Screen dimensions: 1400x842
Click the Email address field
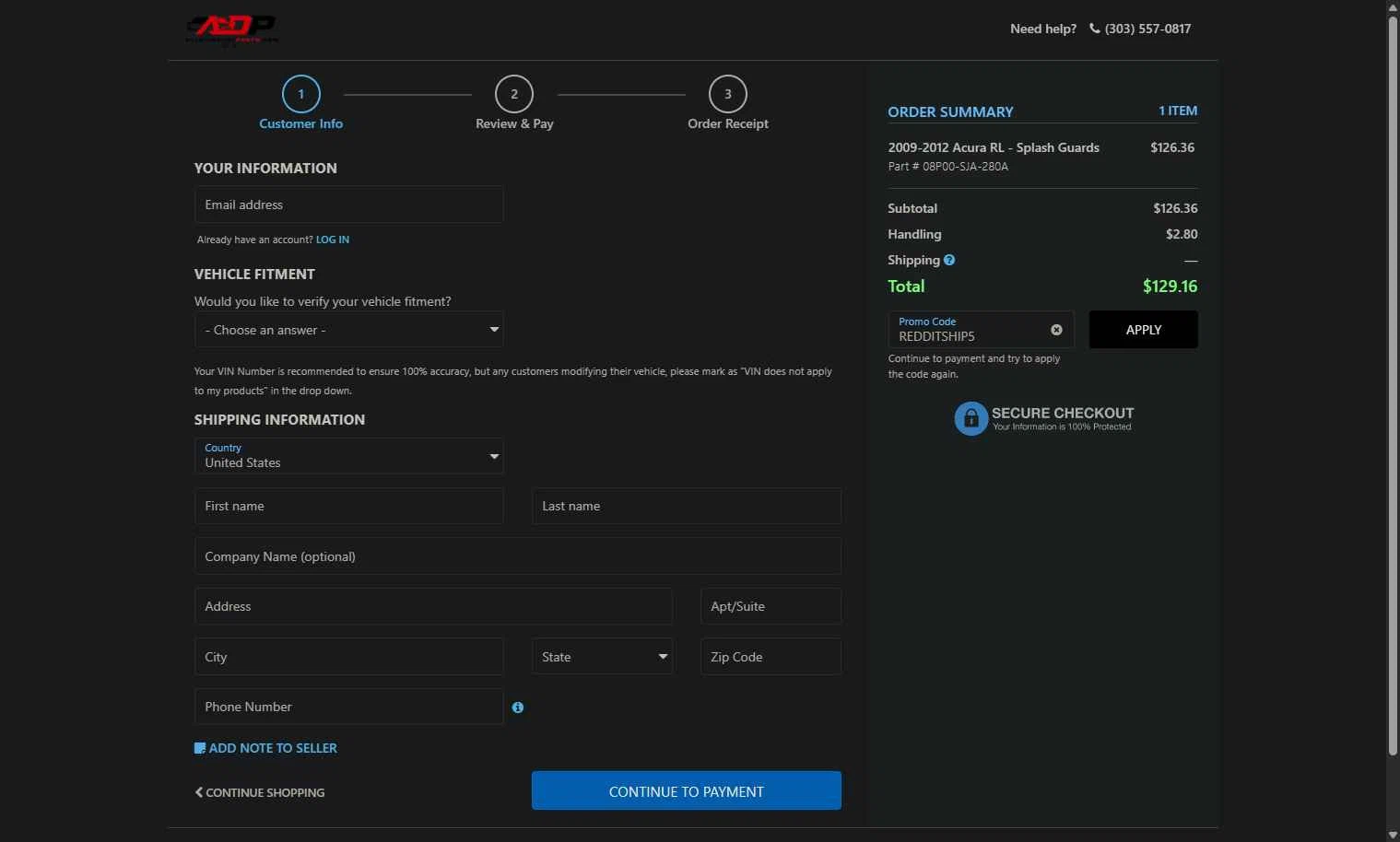pyautogui.click(x=348, y=205)
